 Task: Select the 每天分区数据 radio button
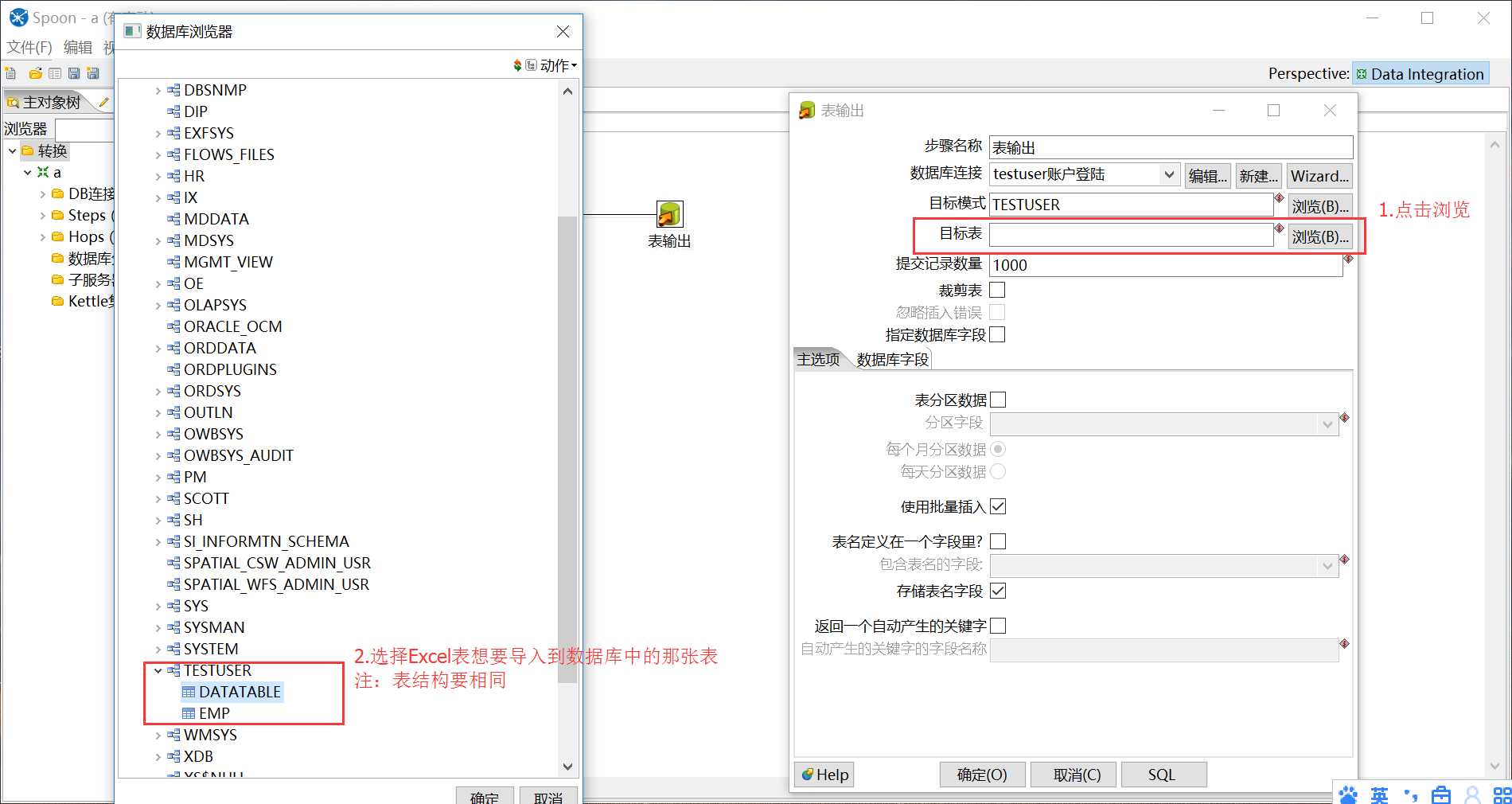pos(998,471)
